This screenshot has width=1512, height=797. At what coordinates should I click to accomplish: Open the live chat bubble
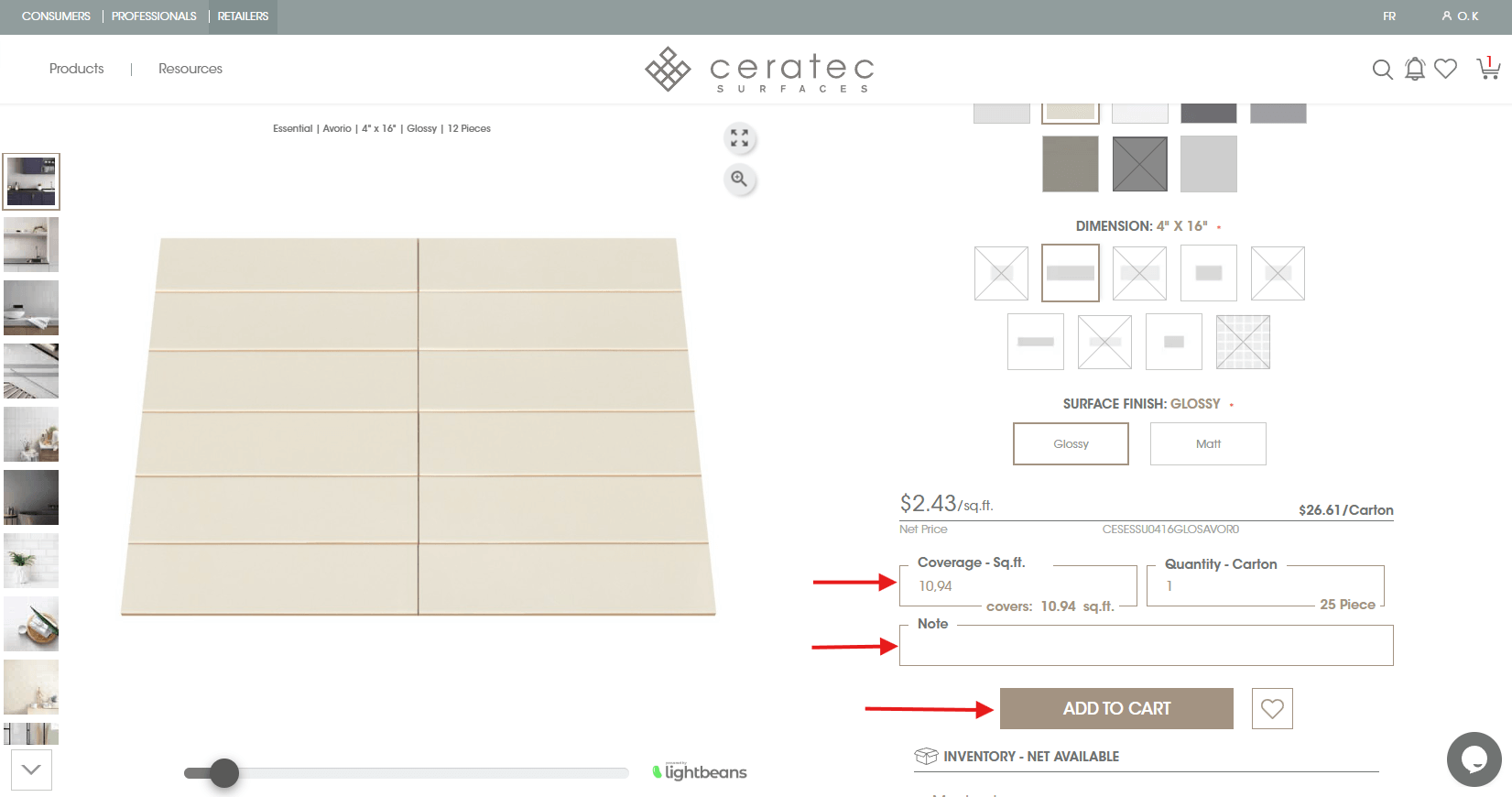[1474, 759]
